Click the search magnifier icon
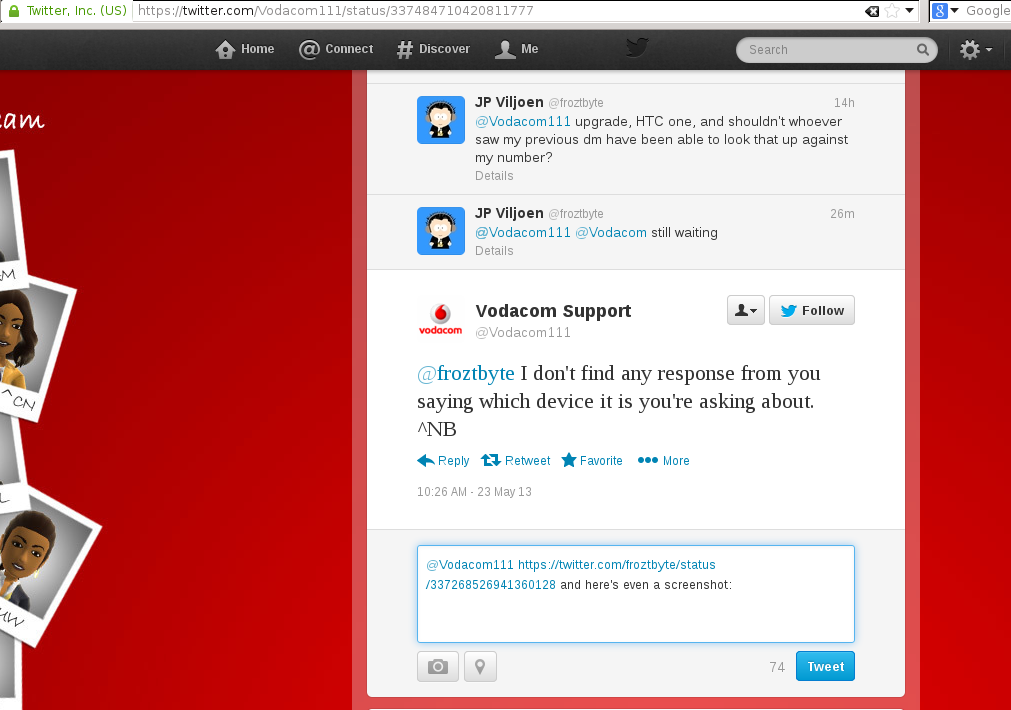The image size is (1011, 710). point(923,50)
